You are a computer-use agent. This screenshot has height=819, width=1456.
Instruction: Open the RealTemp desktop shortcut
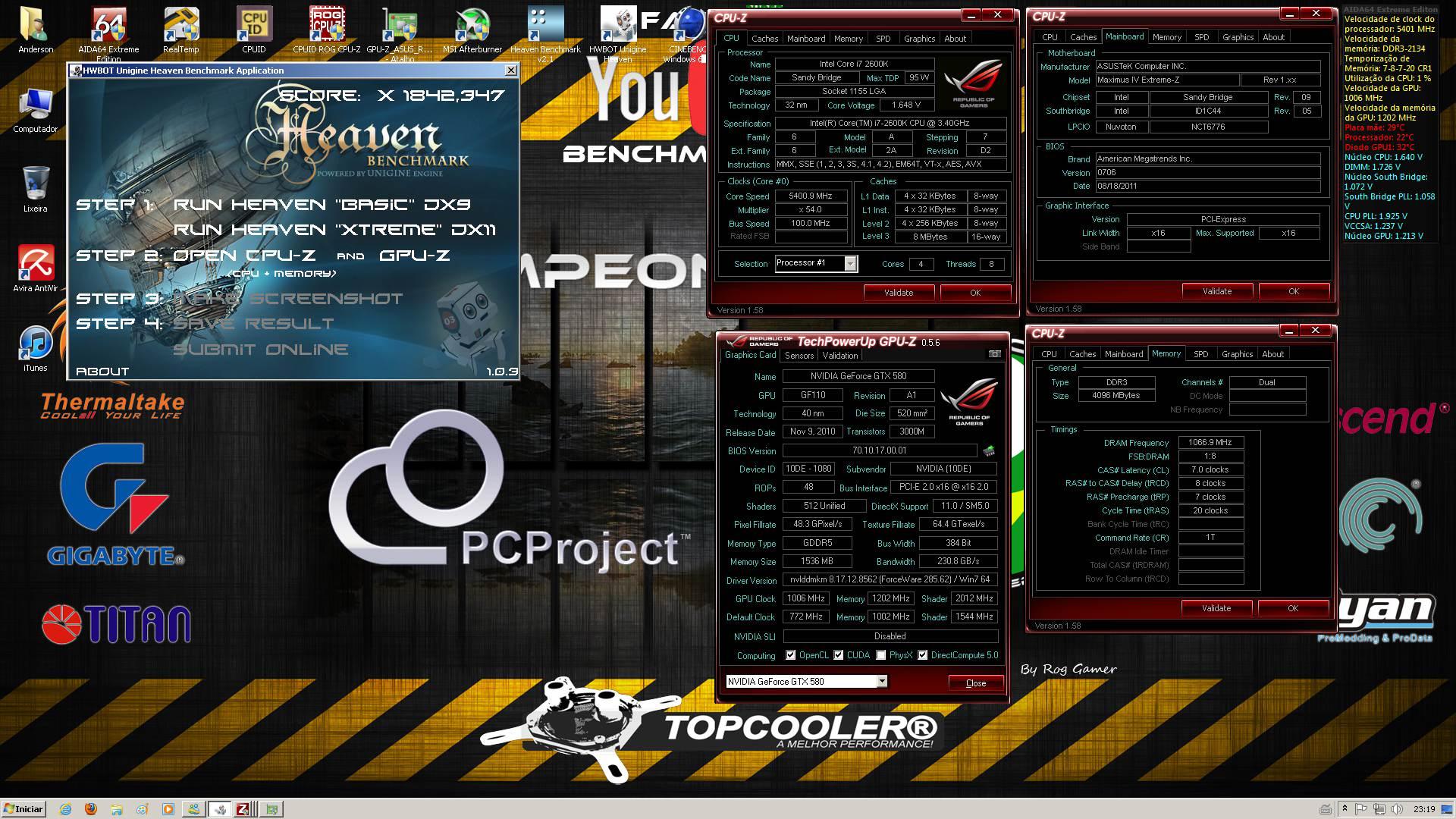(181, 30)
